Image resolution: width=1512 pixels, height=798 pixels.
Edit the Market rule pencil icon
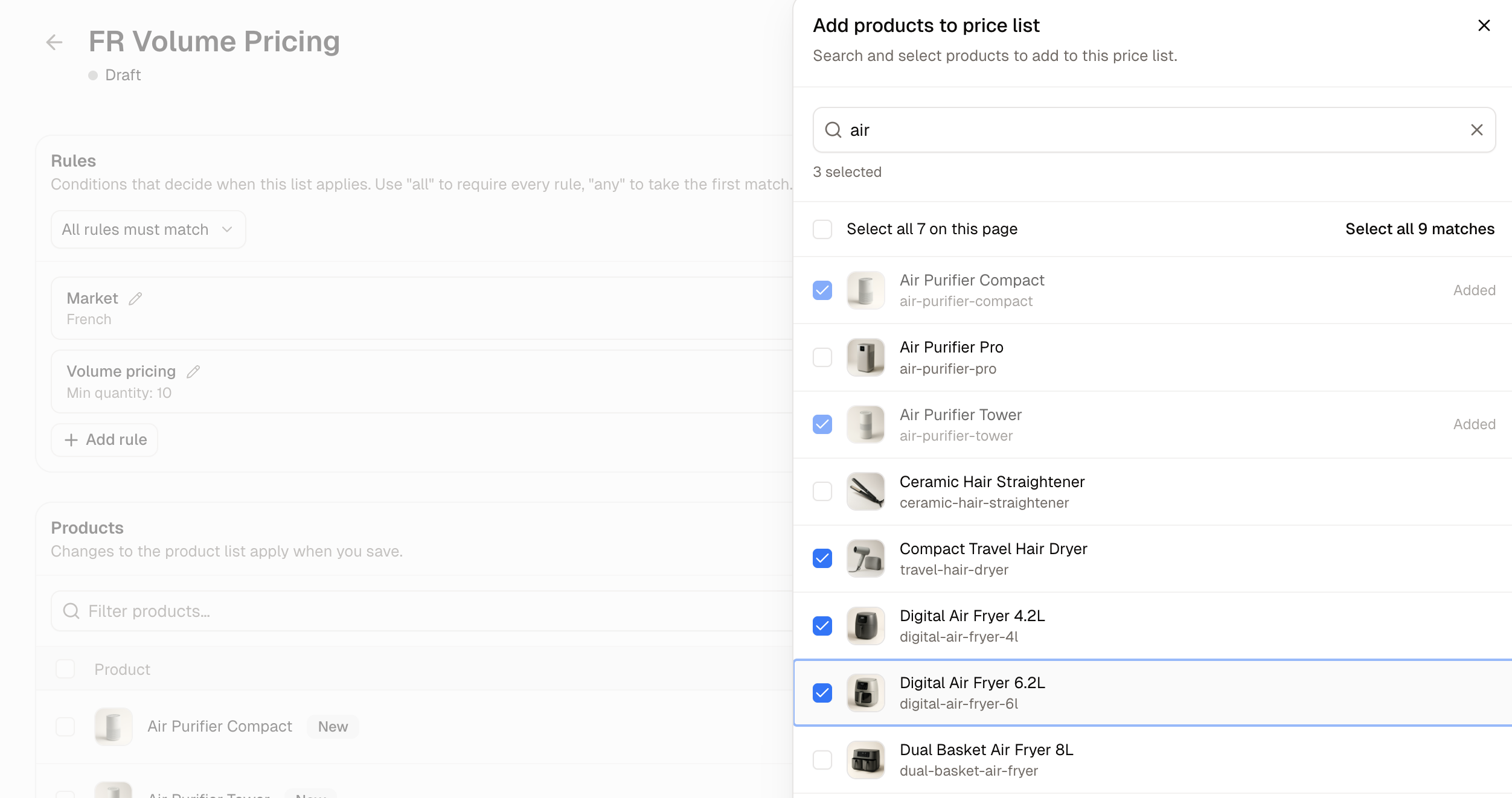[135, 298]
